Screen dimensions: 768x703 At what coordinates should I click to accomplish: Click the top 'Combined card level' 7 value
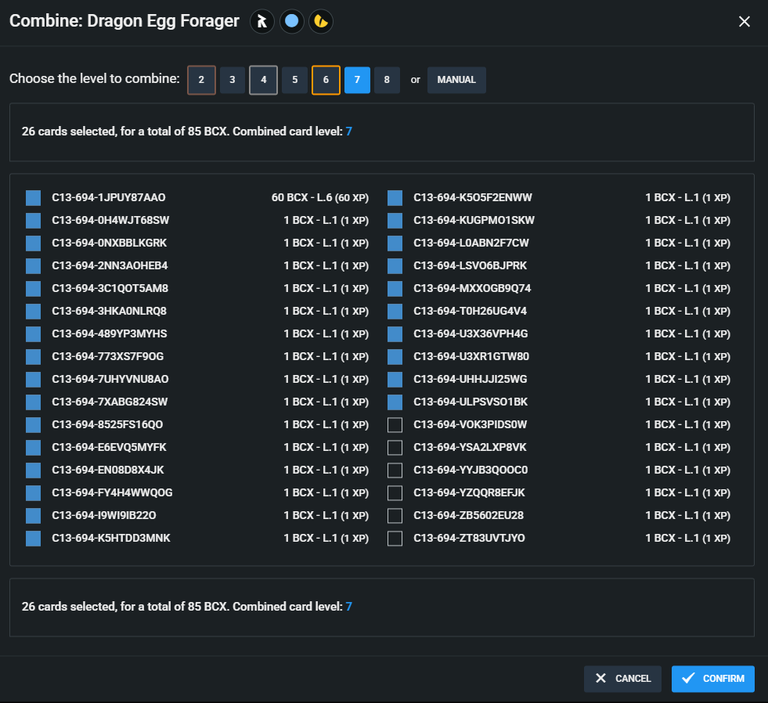[349, 131]
